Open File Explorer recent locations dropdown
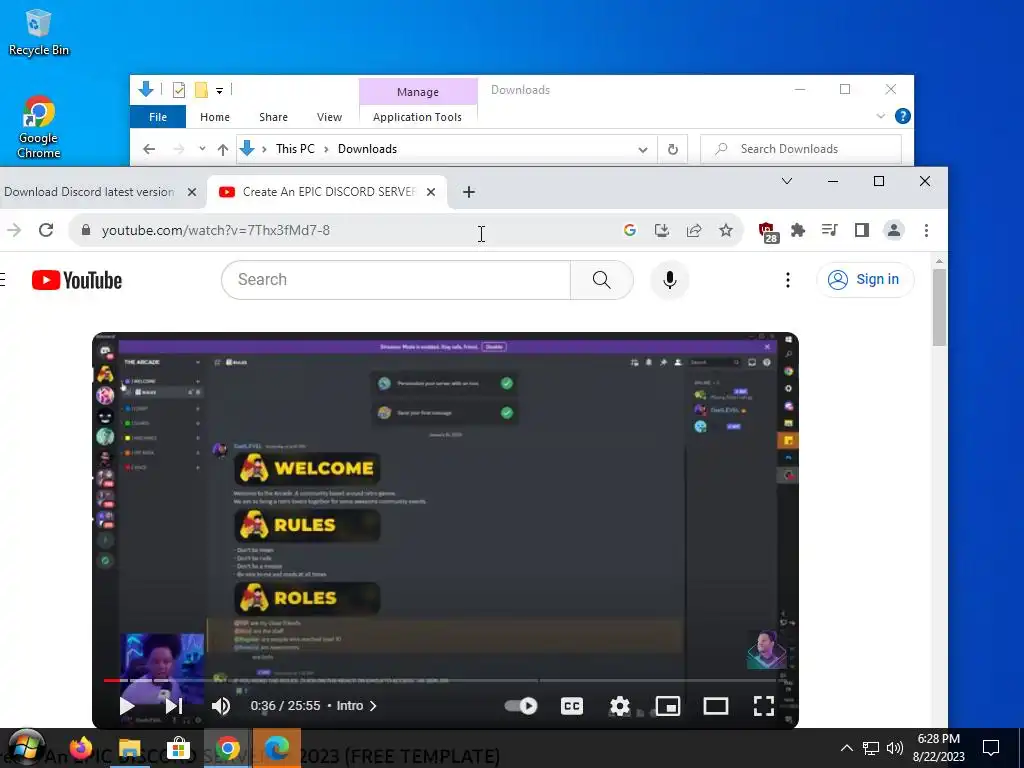The image size is (1024, 768). coord(202,149)
